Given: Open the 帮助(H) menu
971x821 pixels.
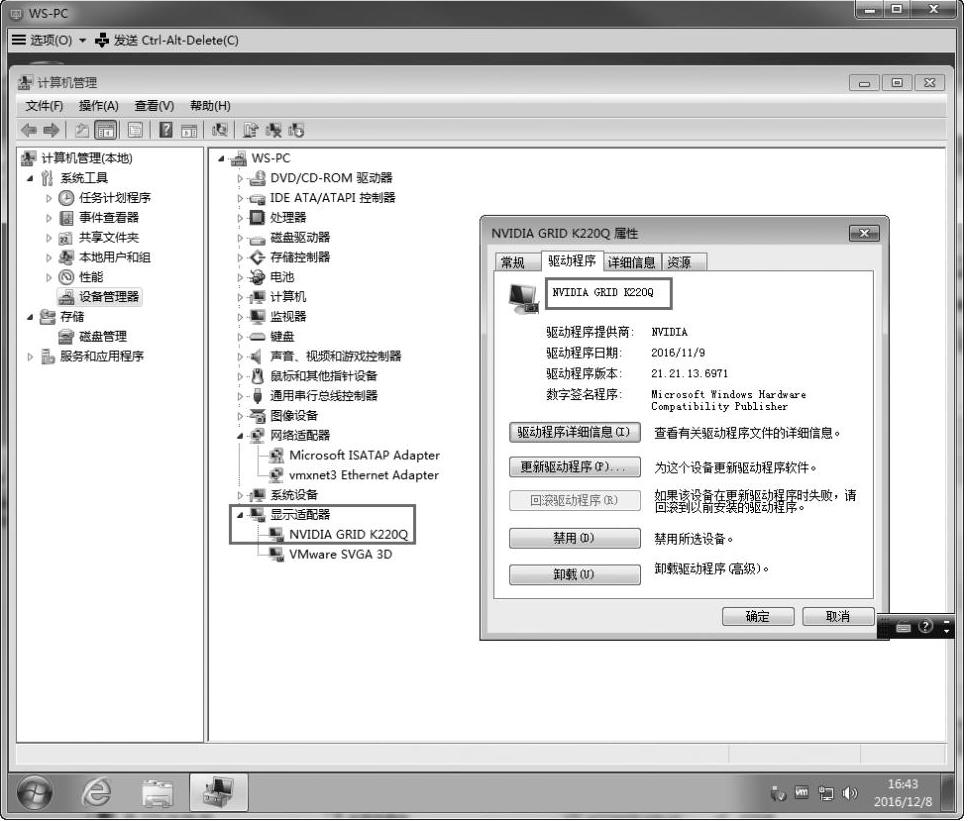Looking at the screenshot, I should (x=210, y=106).
